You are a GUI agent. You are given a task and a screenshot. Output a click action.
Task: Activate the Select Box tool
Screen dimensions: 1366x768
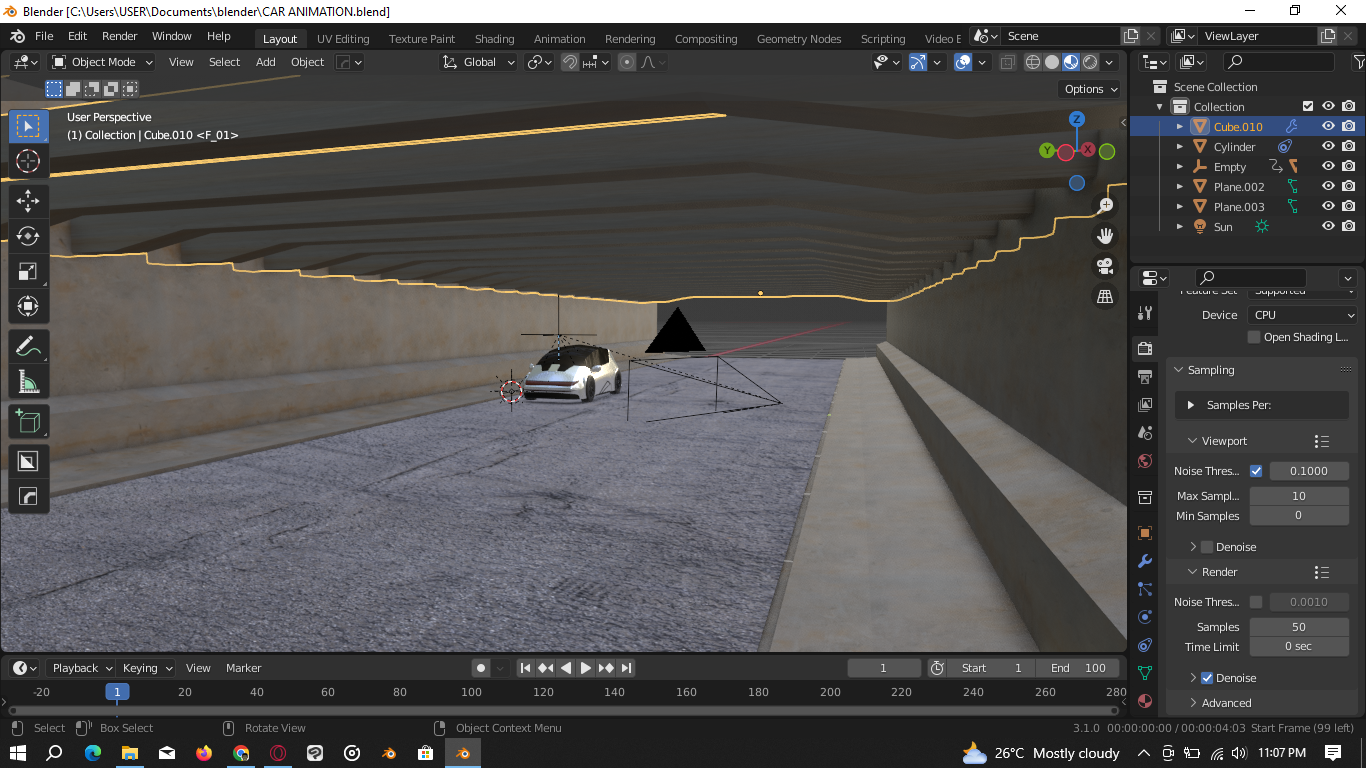[28, 126]
